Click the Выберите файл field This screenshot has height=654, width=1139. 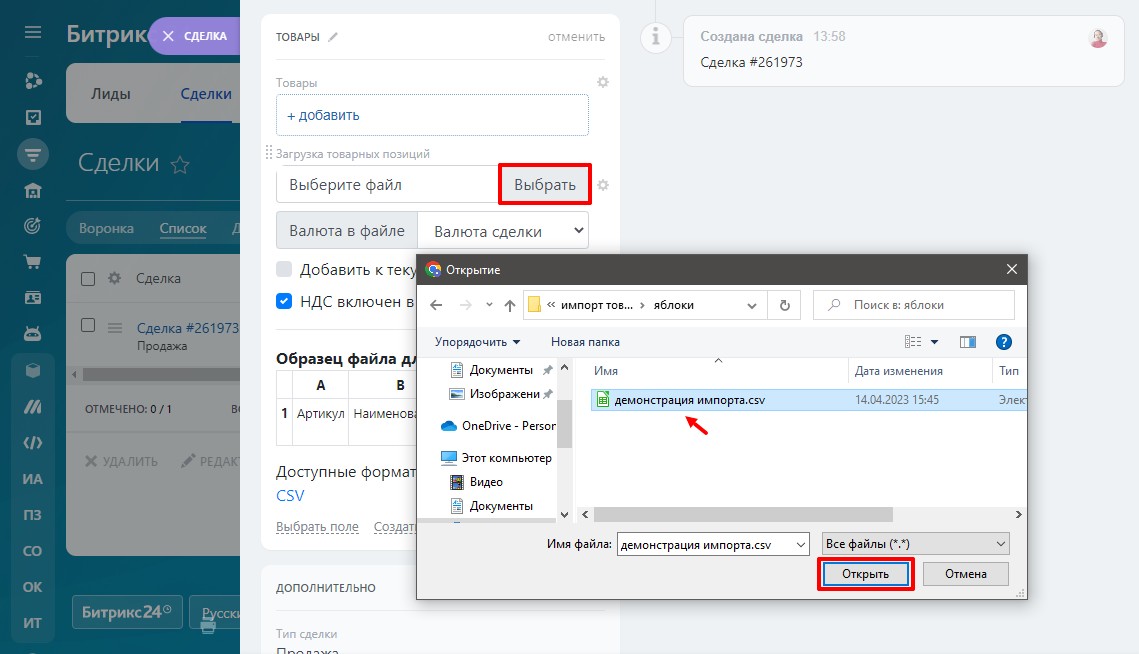388,185
